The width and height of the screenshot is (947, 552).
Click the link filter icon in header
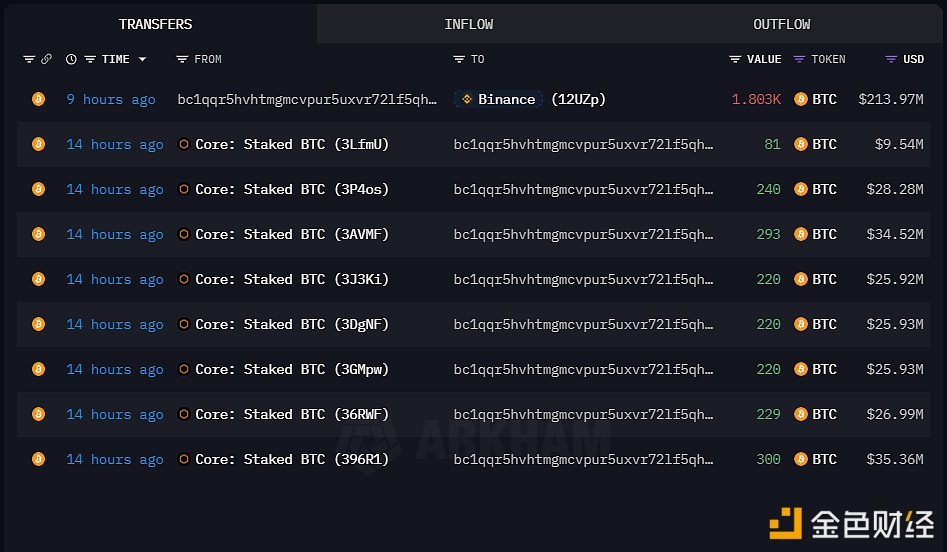click(46, 59)
